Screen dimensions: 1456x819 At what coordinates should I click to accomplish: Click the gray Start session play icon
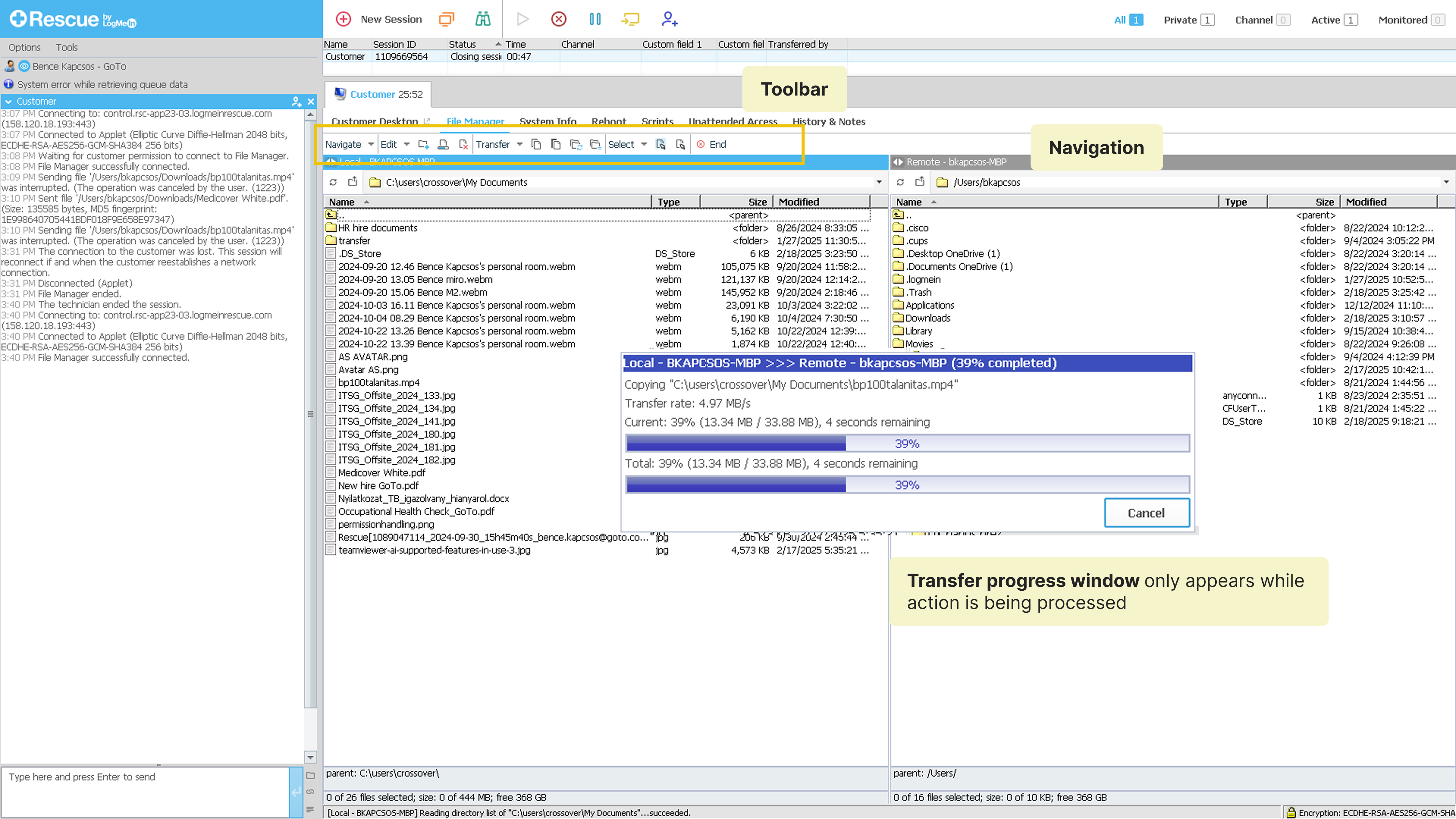pyautogui.click(x=523, y=19)
